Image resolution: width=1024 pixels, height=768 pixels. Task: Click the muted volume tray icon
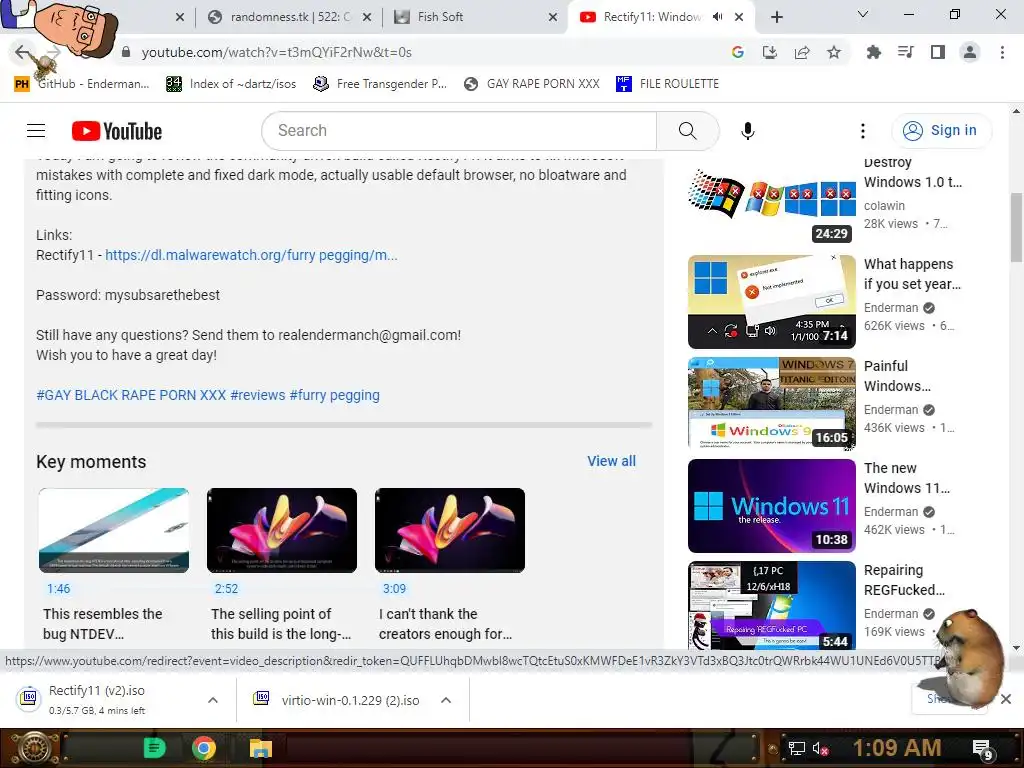coord(820,748)
